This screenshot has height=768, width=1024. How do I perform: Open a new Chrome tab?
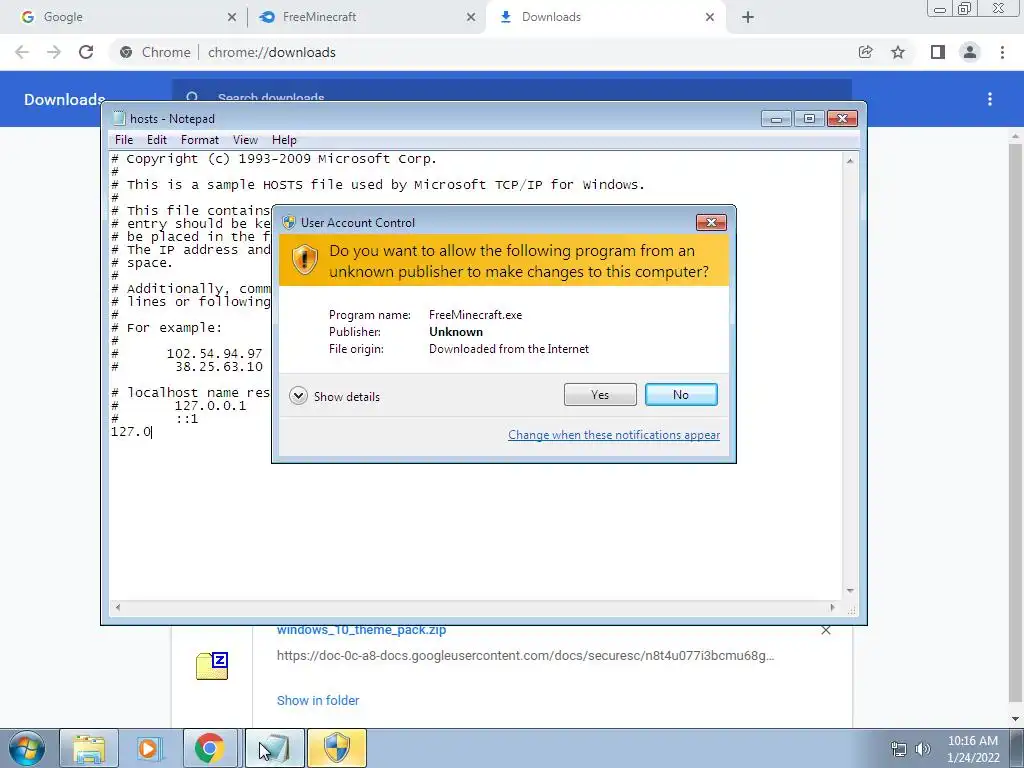(x=748, y=17)
